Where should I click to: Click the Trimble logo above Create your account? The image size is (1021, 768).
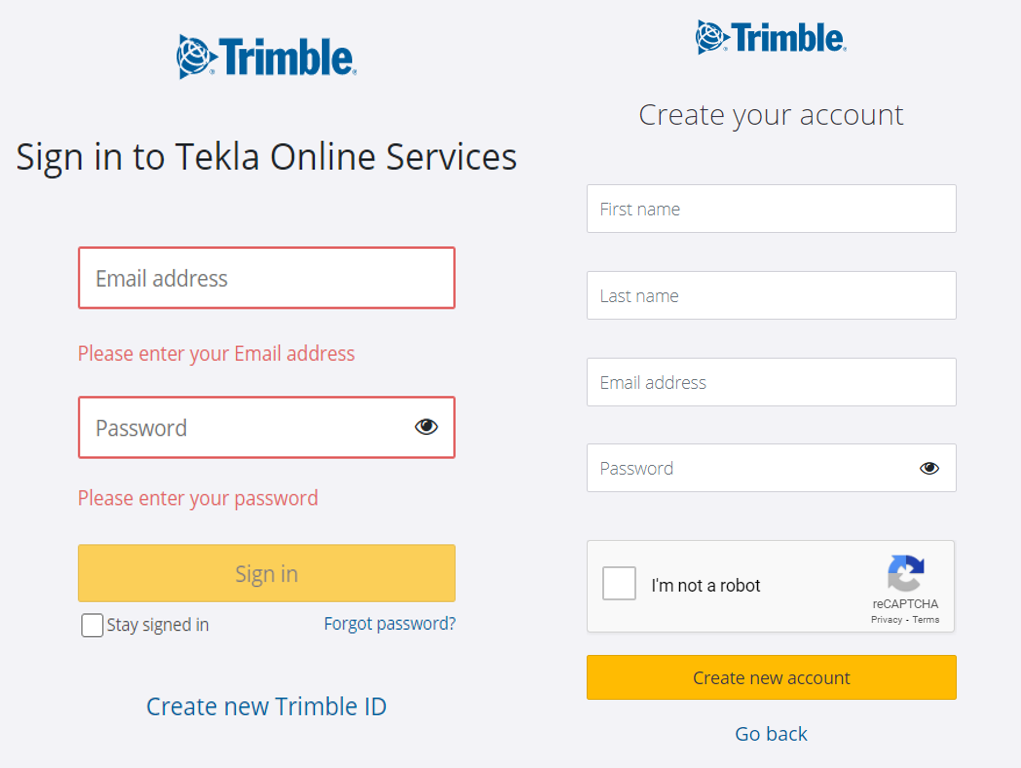(x=771, y=38)
